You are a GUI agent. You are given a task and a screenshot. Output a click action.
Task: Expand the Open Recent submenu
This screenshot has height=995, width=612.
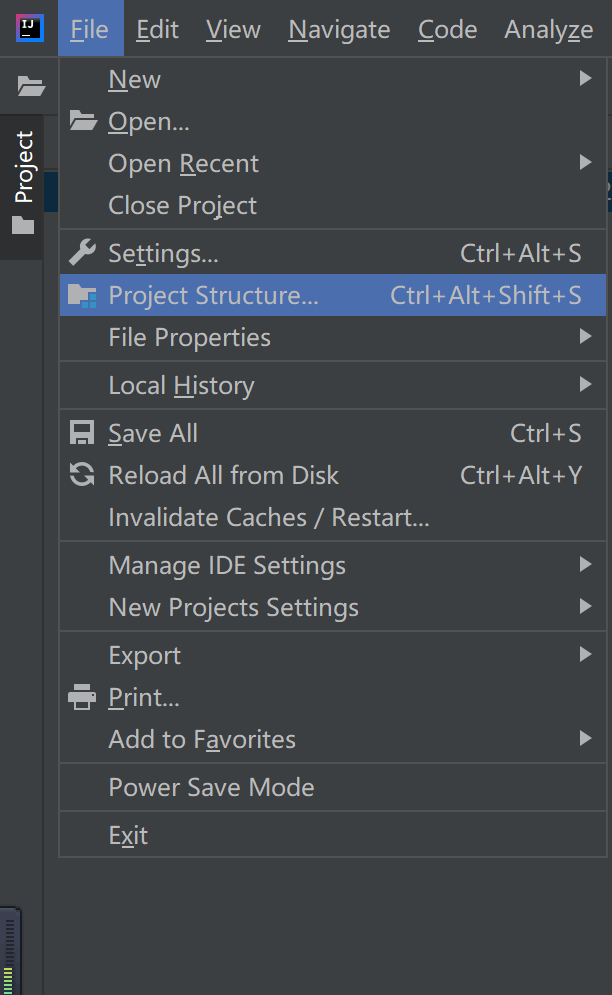coord(184,163)
